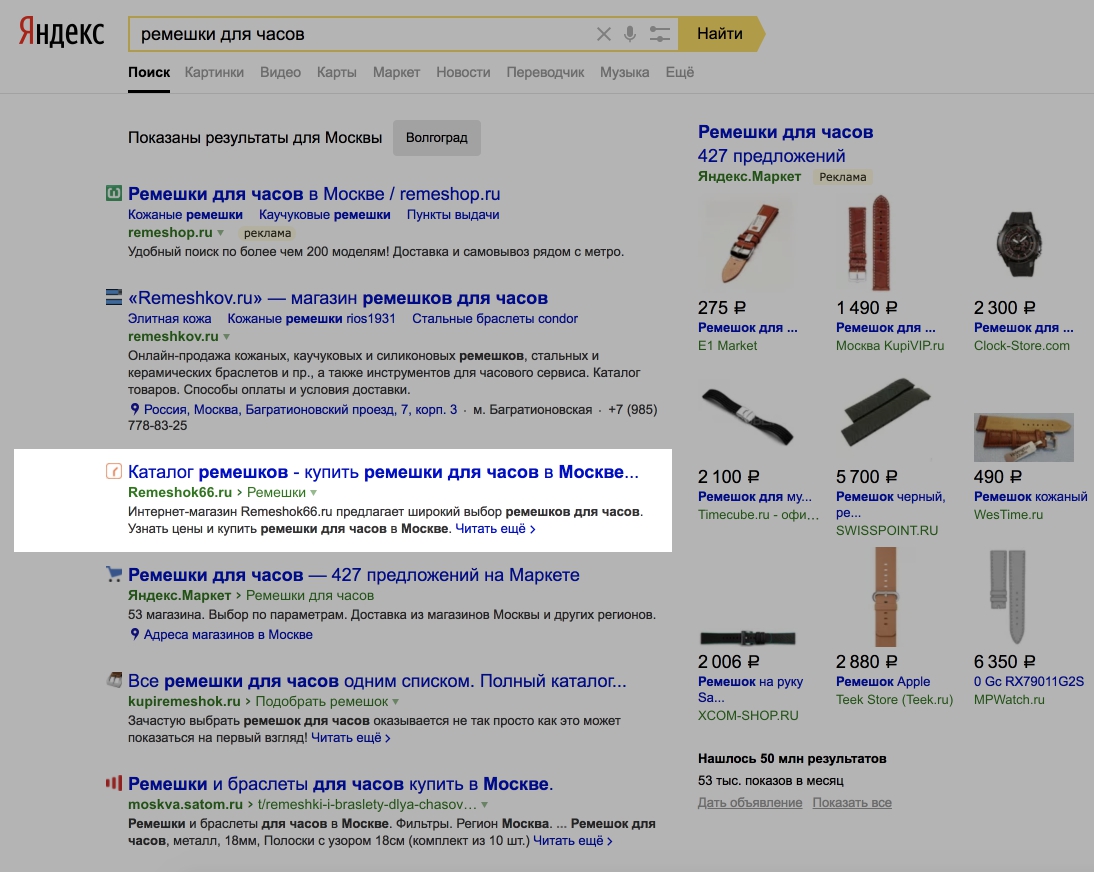1094x872 pixels.
Task: Open 5 700 ₽ dark strap thumbnail
Action: pyautogui.click(x=886, y=412)
